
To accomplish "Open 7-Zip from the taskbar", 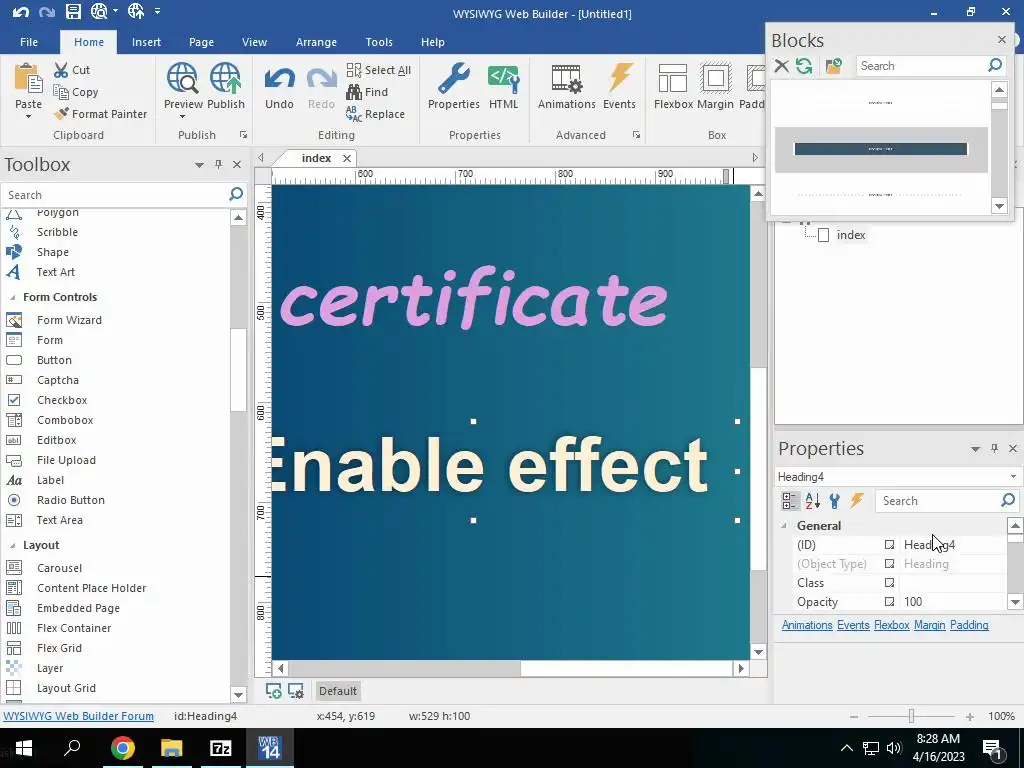I will (x=221, y=748).
